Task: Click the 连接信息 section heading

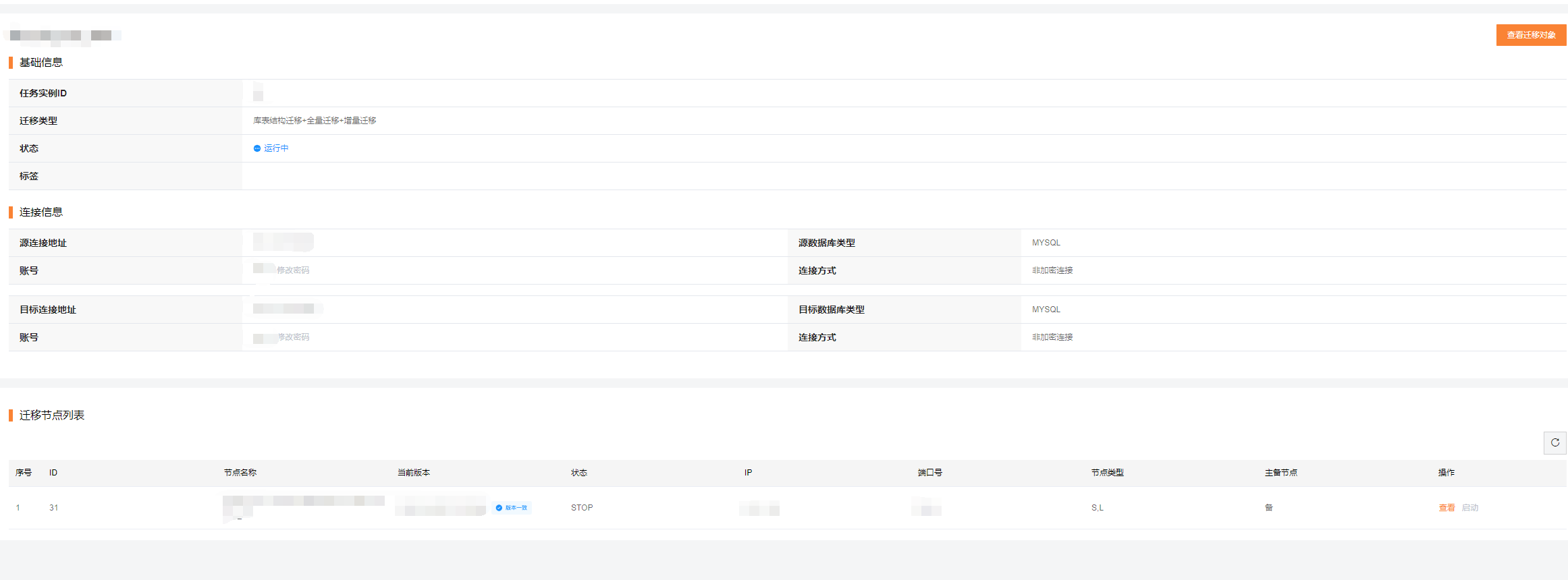Action: coord(41,212)
